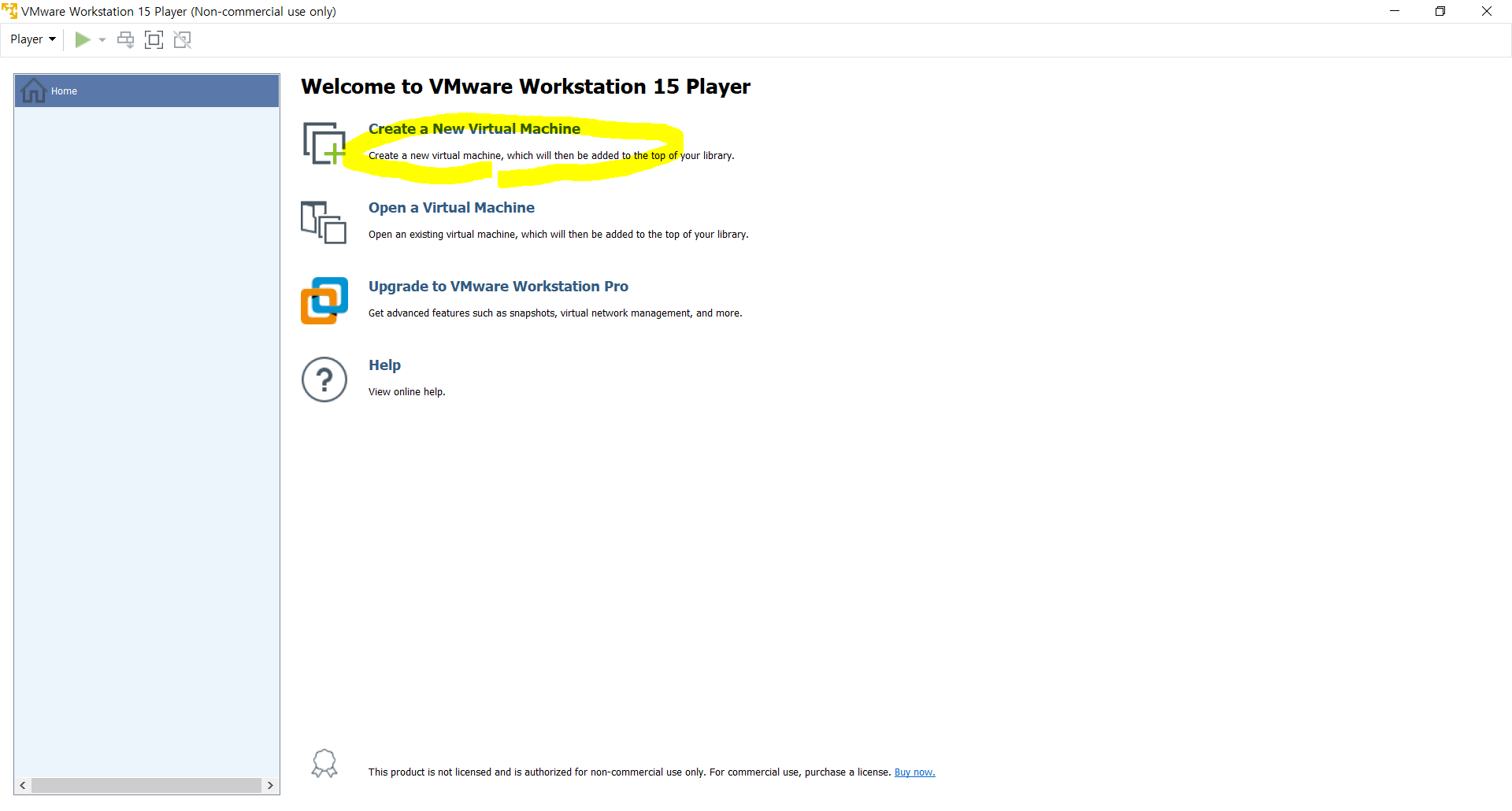This screenshot has height=811, width=1512.
Task: Click Upgrade to VMware Workstation Pro link
Action: click(498, 287)
